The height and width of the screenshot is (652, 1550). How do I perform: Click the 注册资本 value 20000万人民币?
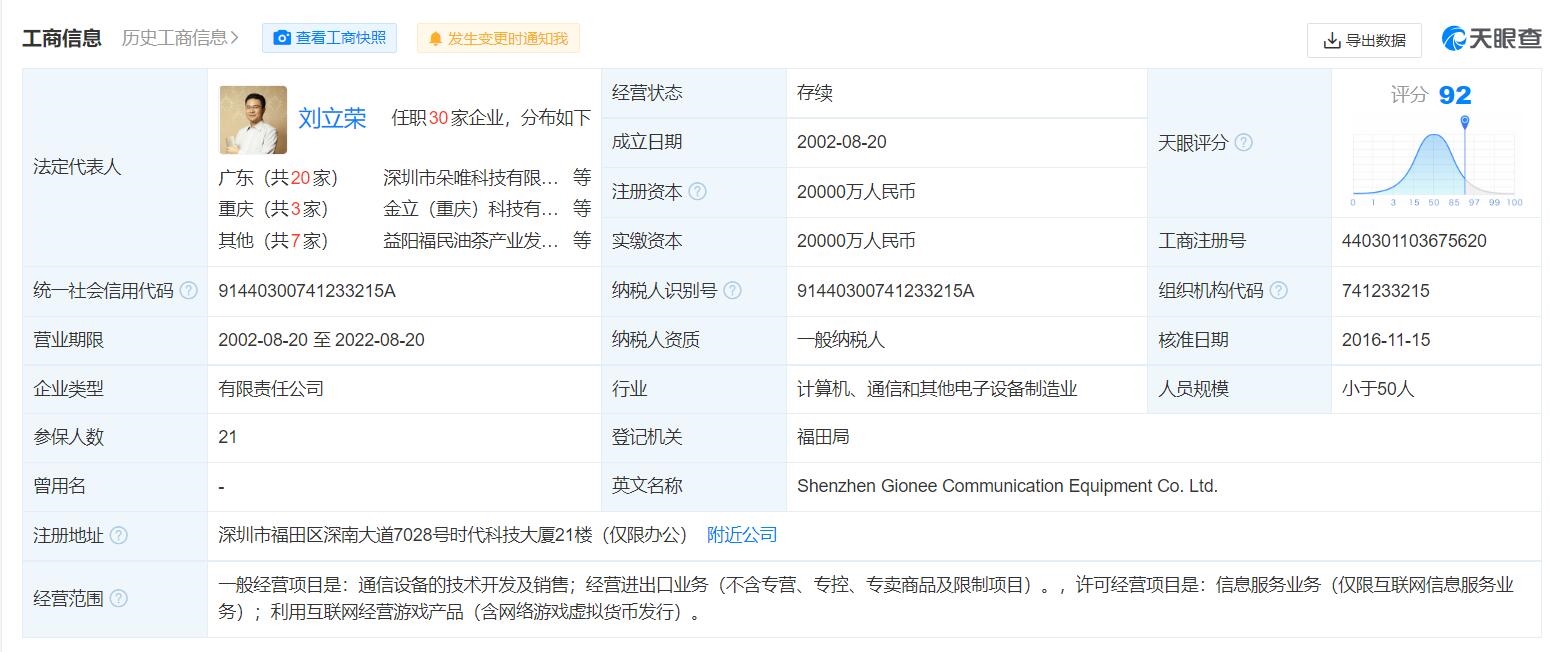tap(856, 191)
